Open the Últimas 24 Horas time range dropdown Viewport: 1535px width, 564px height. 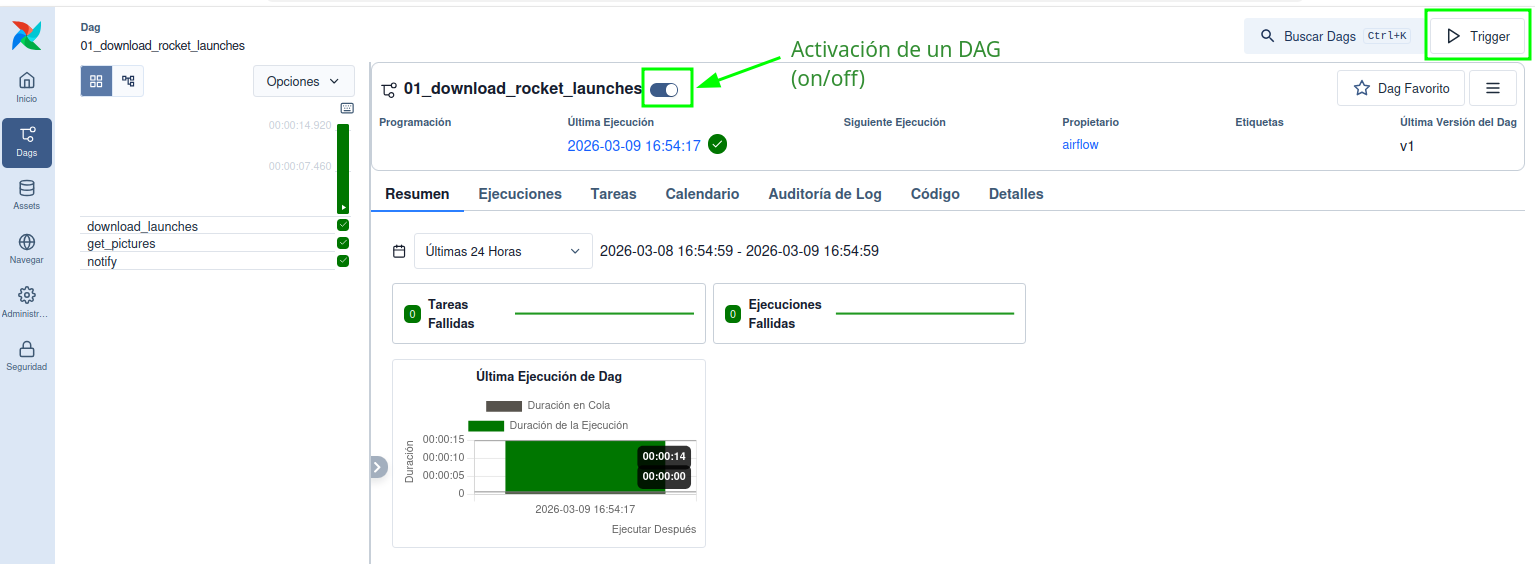coord(503,251)
